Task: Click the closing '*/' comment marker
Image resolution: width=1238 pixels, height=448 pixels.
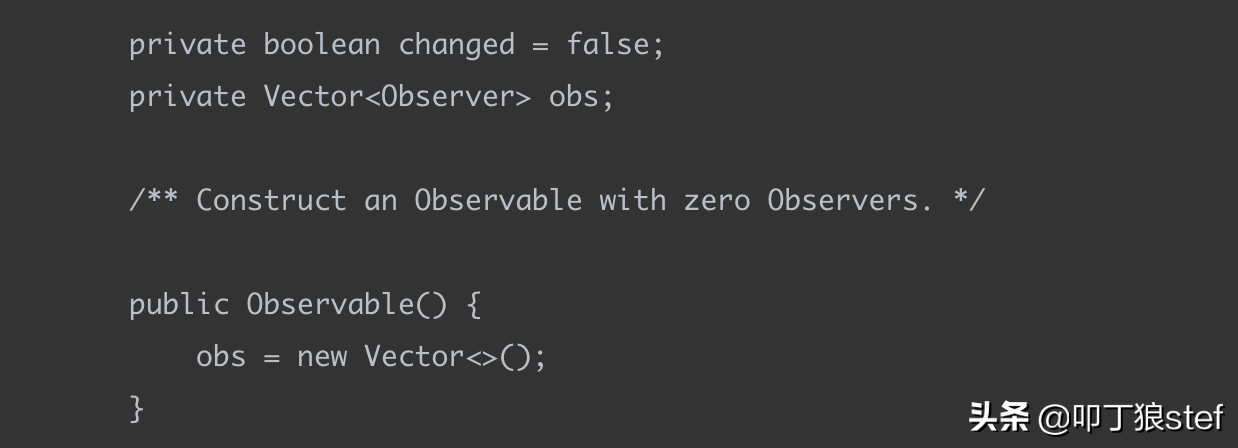Action: point(968,200)
